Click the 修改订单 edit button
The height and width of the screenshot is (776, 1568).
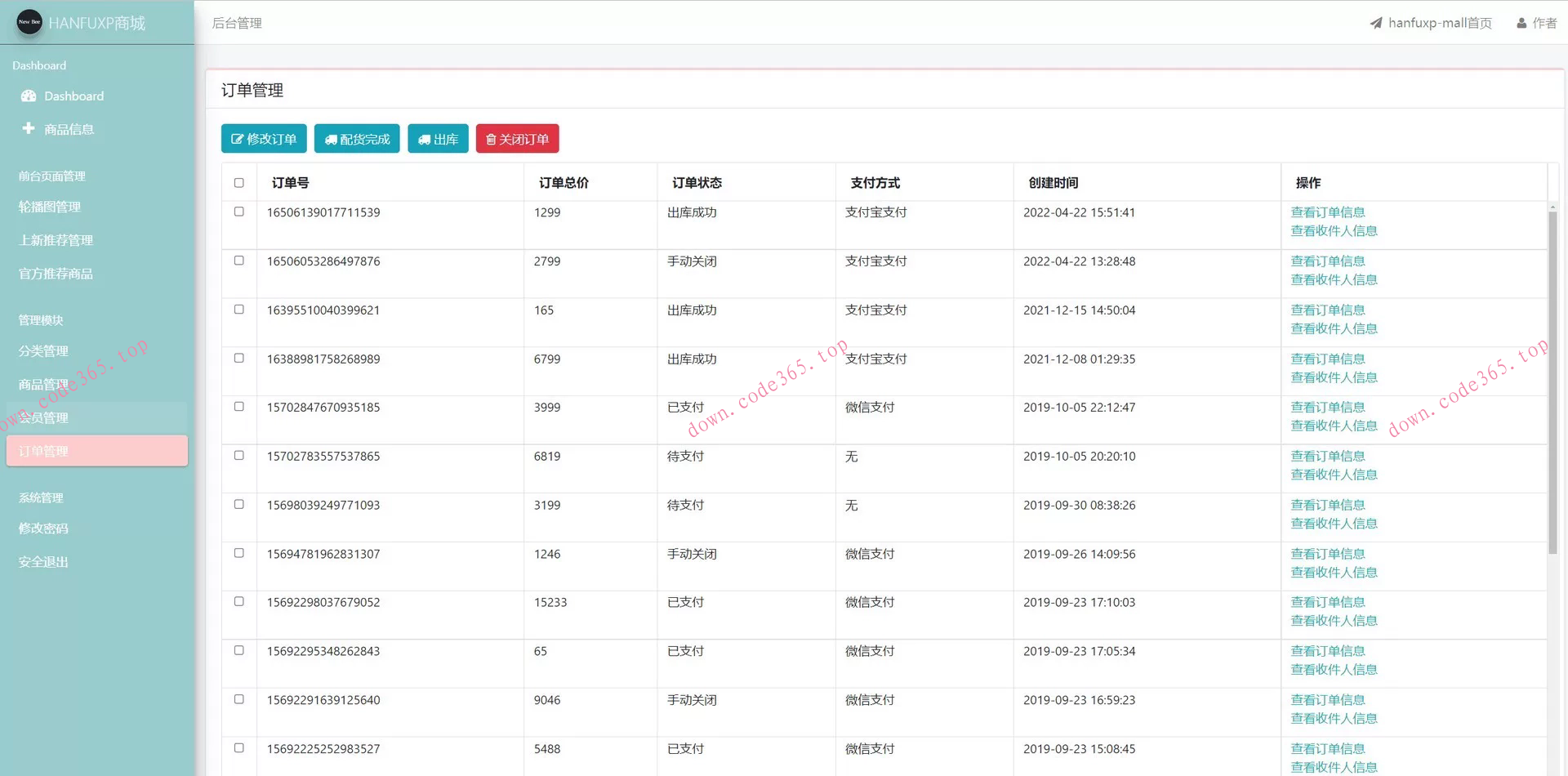[x=264, y=139]
